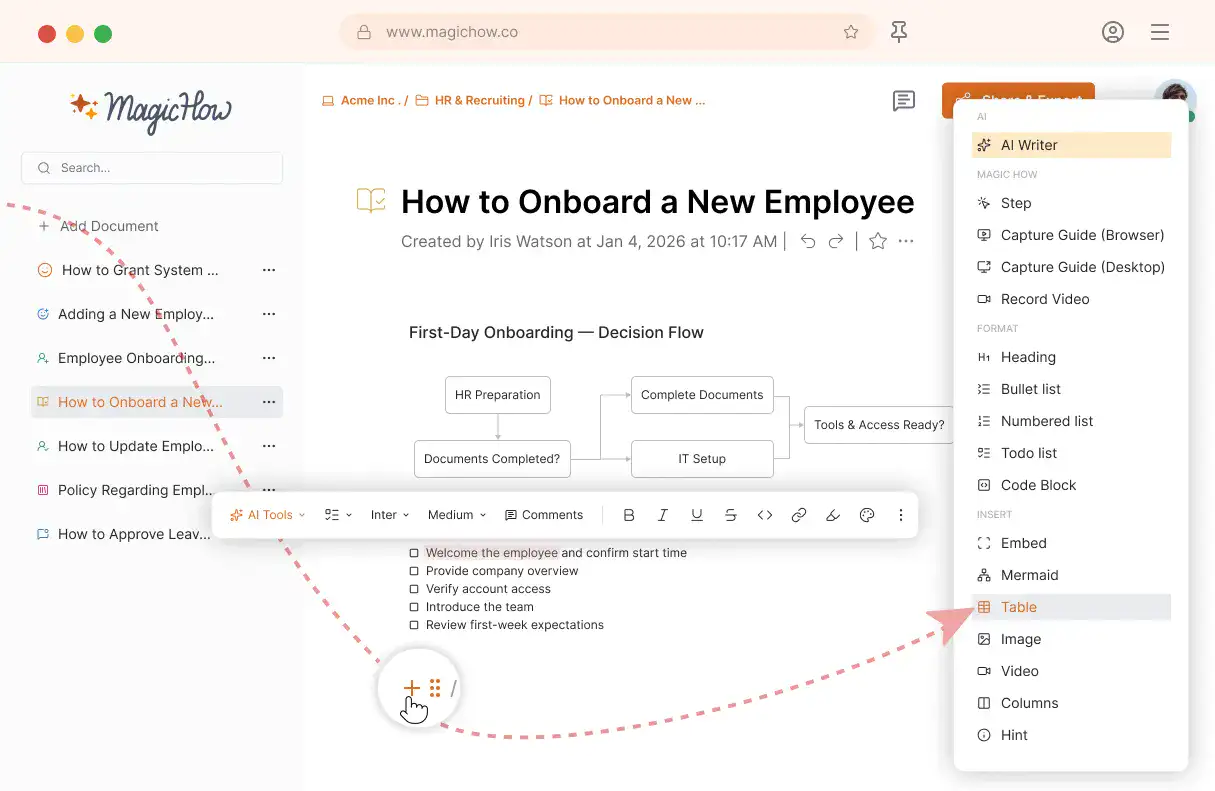Insert a link with the chain icon

point(798,514)
